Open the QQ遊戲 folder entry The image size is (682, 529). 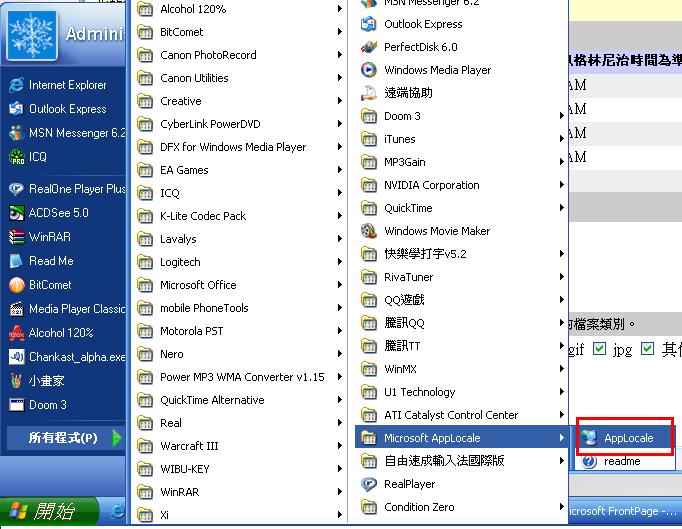(x=461, y=300)
